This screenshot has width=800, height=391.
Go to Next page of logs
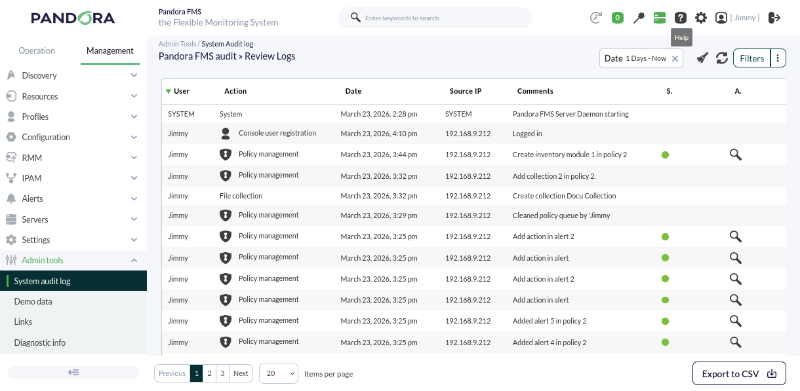[x=240, y=374]
